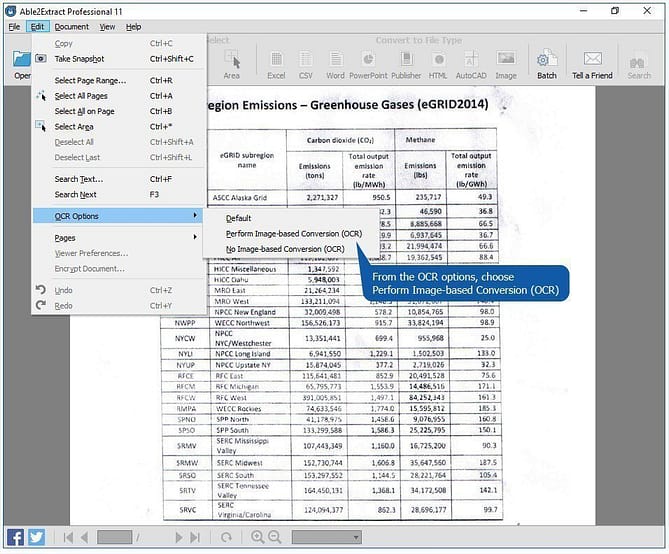Click the Able2Extract app icon in title bar
The image size is (669, 554).
(x=11, y=12)
